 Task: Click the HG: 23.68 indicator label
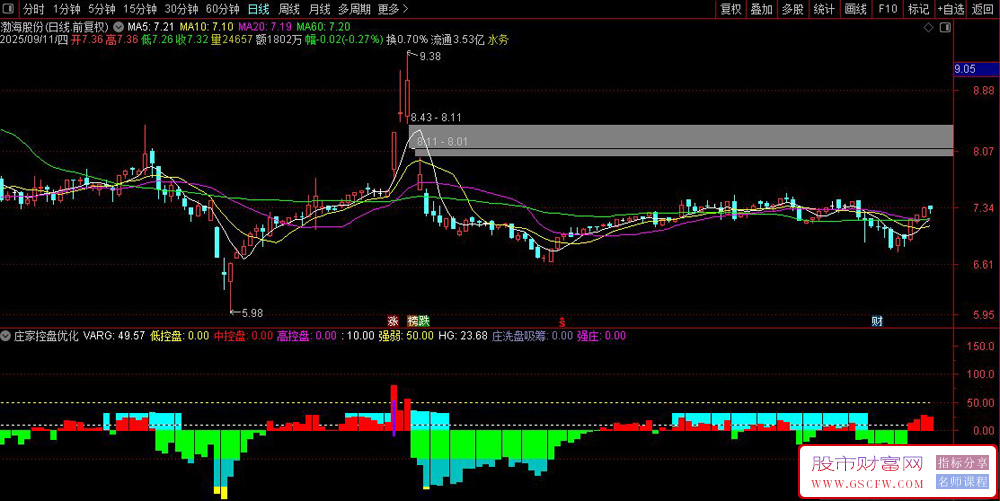click(x=462, y=336)
